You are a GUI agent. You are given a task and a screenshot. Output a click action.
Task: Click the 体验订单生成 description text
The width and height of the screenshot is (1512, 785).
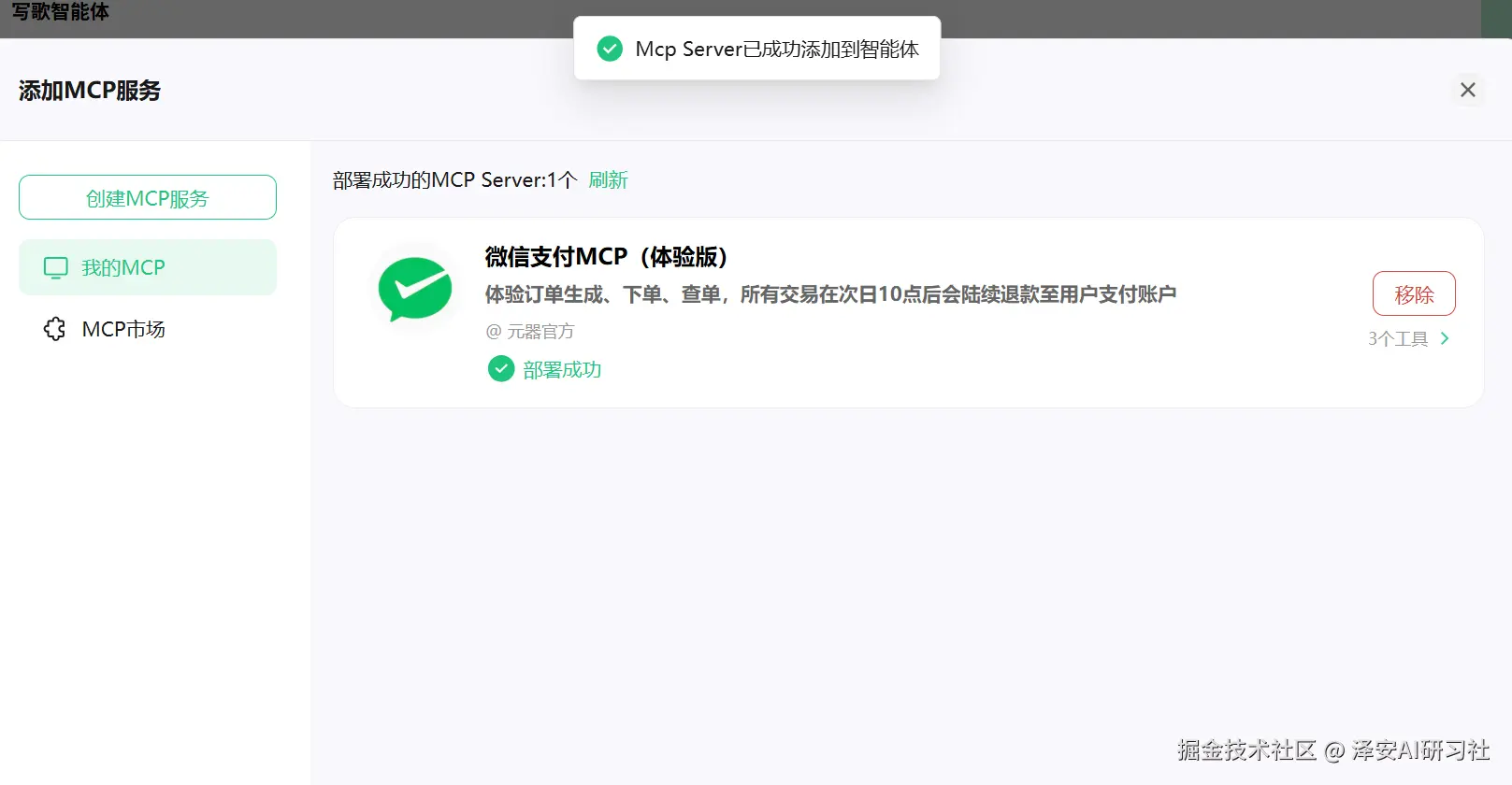coord(830,294)
